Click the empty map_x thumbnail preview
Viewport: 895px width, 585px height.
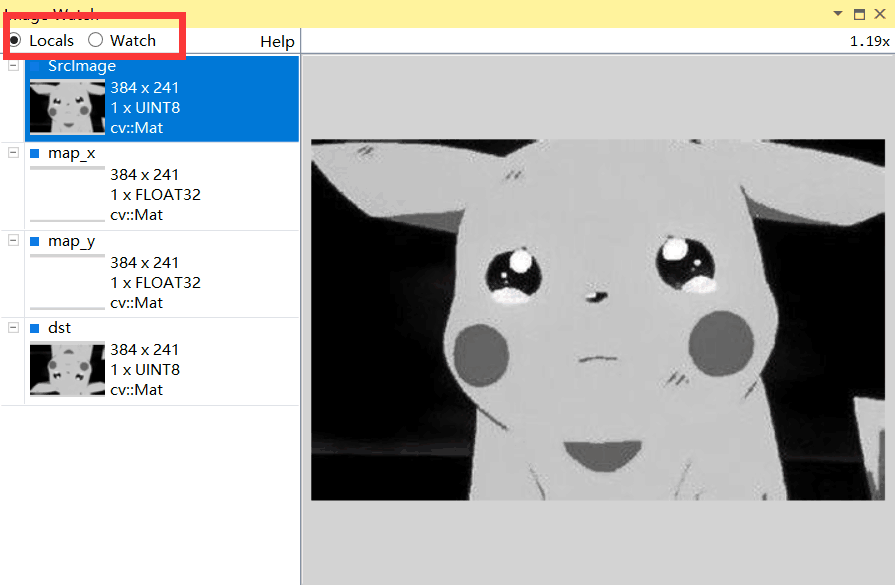[67, 194]
